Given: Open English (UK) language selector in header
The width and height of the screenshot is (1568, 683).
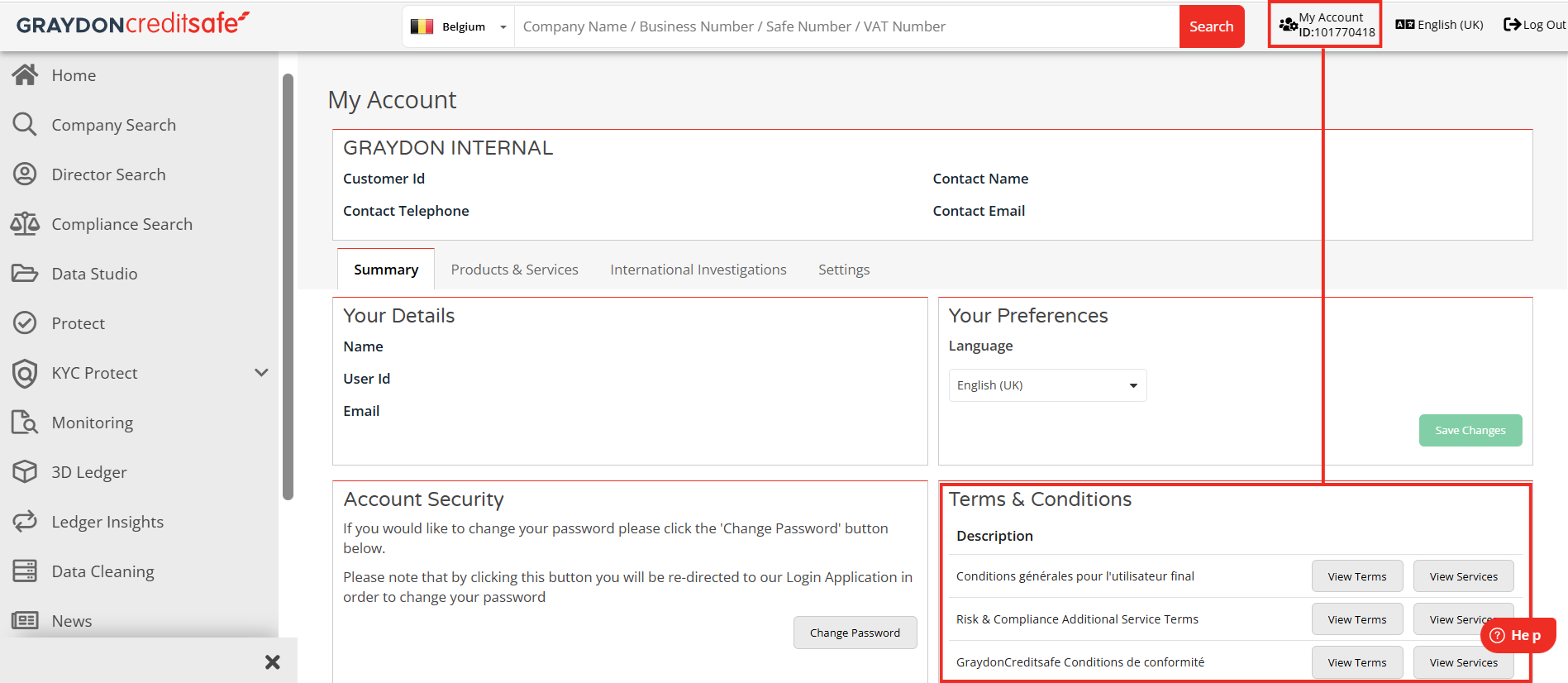Looking at the screenshot, I should tap(1439, 25).
